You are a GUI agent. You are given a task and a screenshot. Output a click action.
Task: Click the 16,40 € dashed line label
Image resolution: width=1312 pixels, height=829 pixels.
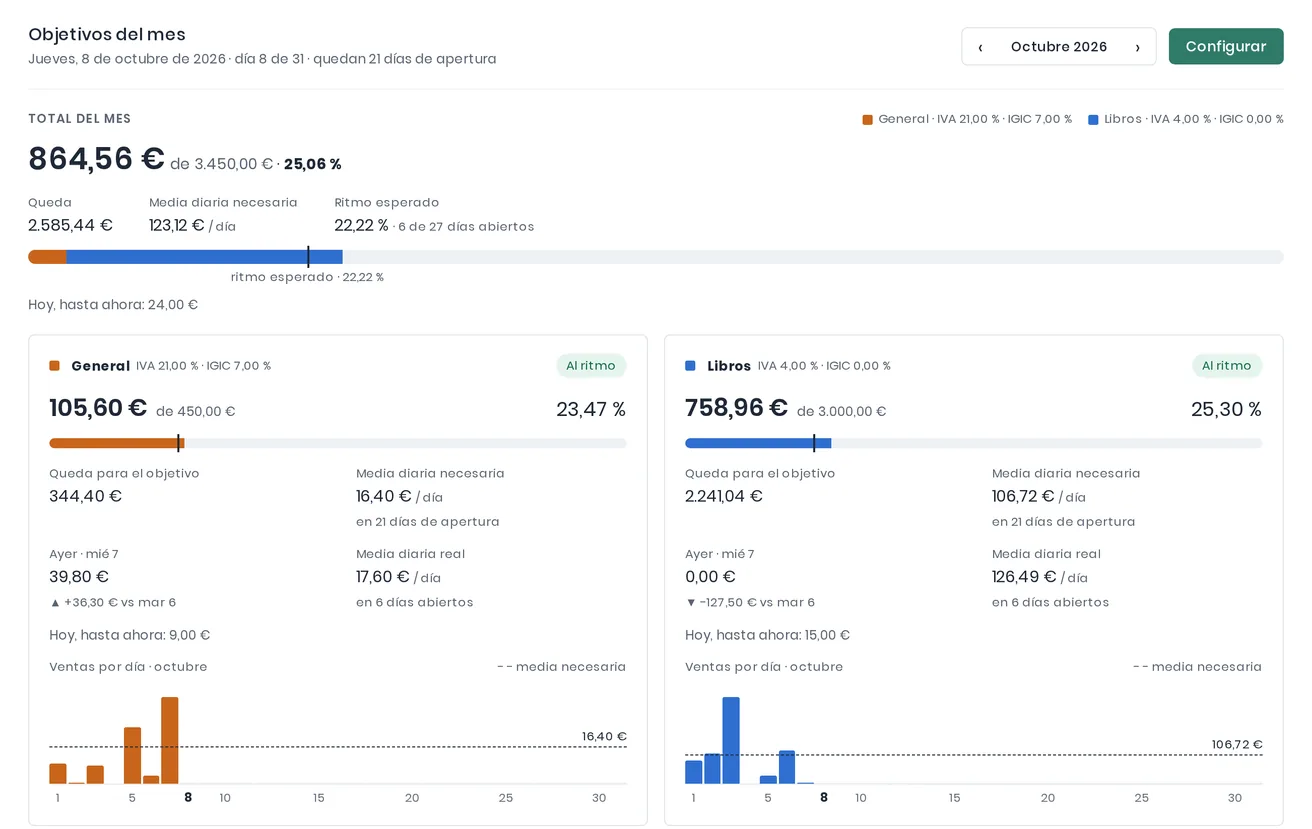[604, 736]
